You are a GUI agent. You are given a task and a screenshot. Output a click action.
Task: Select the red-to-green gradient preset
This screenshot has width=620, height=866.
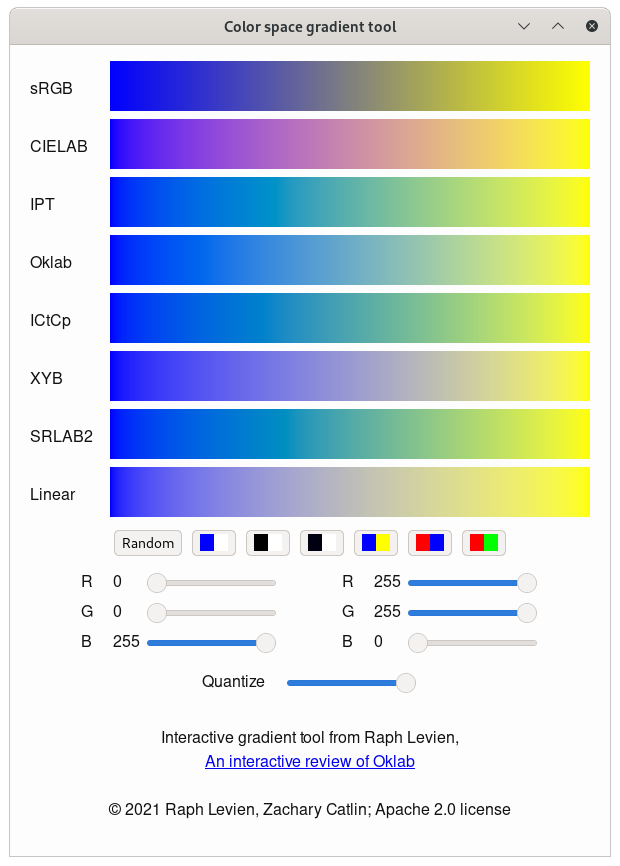[482, 543]
